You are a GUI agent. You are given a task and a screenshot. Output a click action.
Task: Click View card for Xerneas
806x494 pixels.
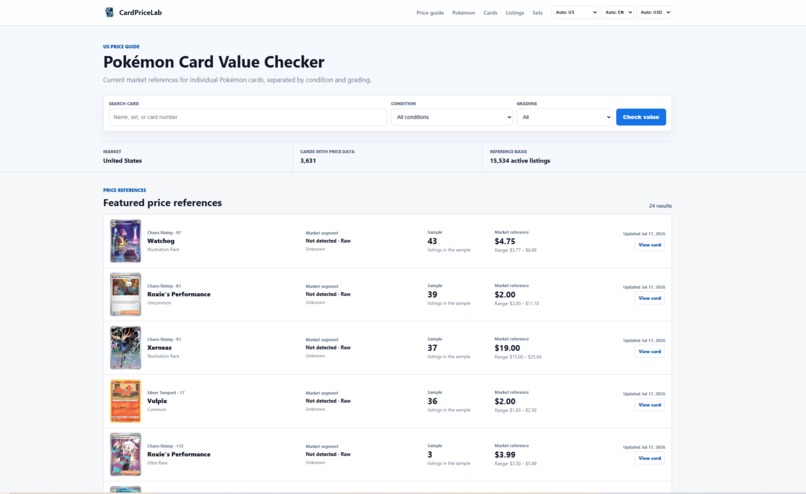tap(649, 352)
